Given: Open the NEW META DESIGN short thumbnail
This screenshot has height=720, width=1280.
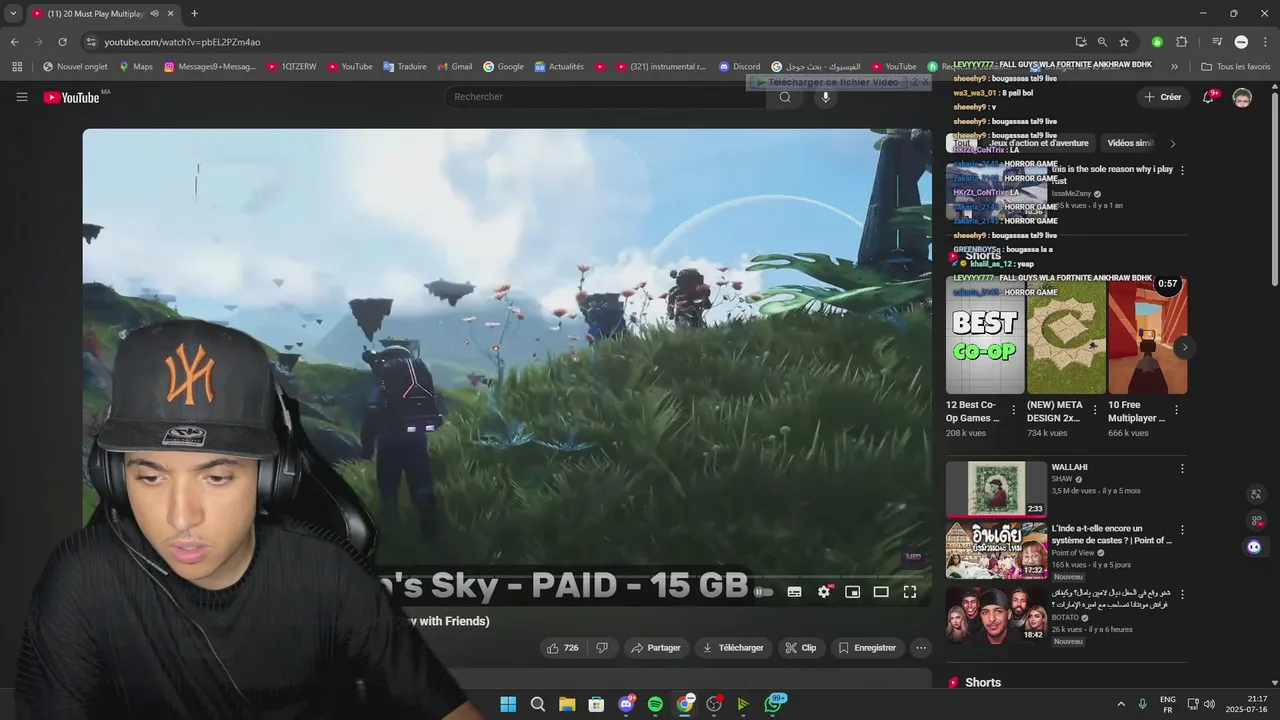Looking at the screenshot, I should 1066,336.
